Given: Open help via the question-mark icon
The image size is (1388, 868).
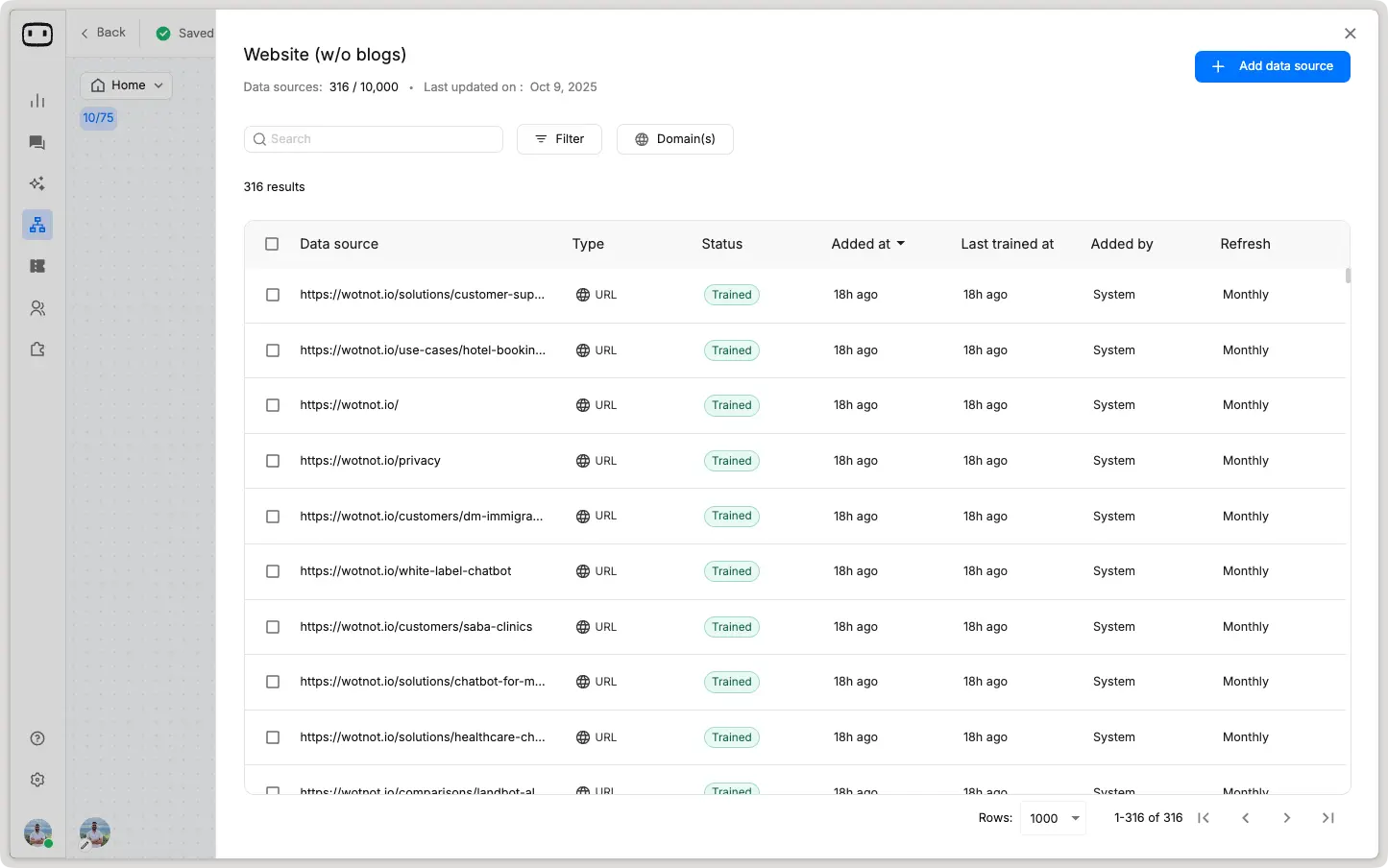Looking at the screenshot, I should [37, 737].
